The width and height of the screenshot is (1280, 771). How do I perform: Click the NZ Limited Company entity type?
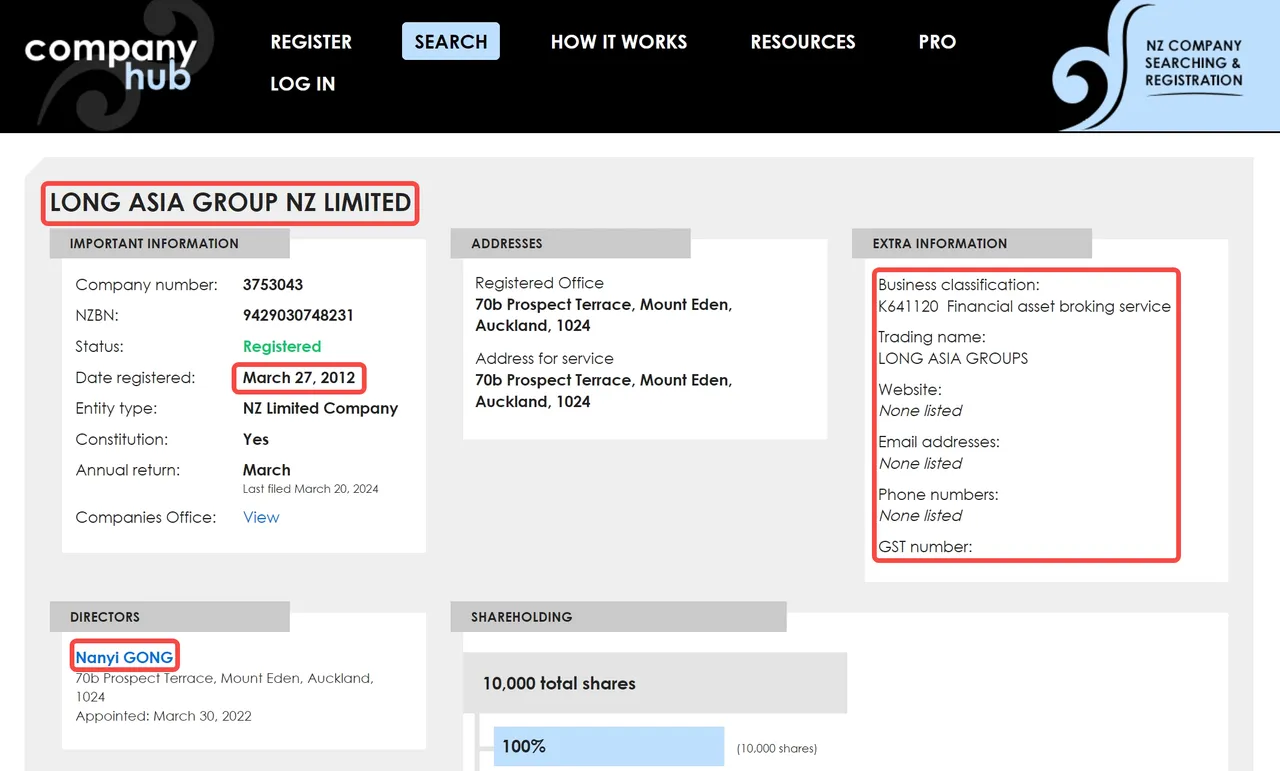320,408
